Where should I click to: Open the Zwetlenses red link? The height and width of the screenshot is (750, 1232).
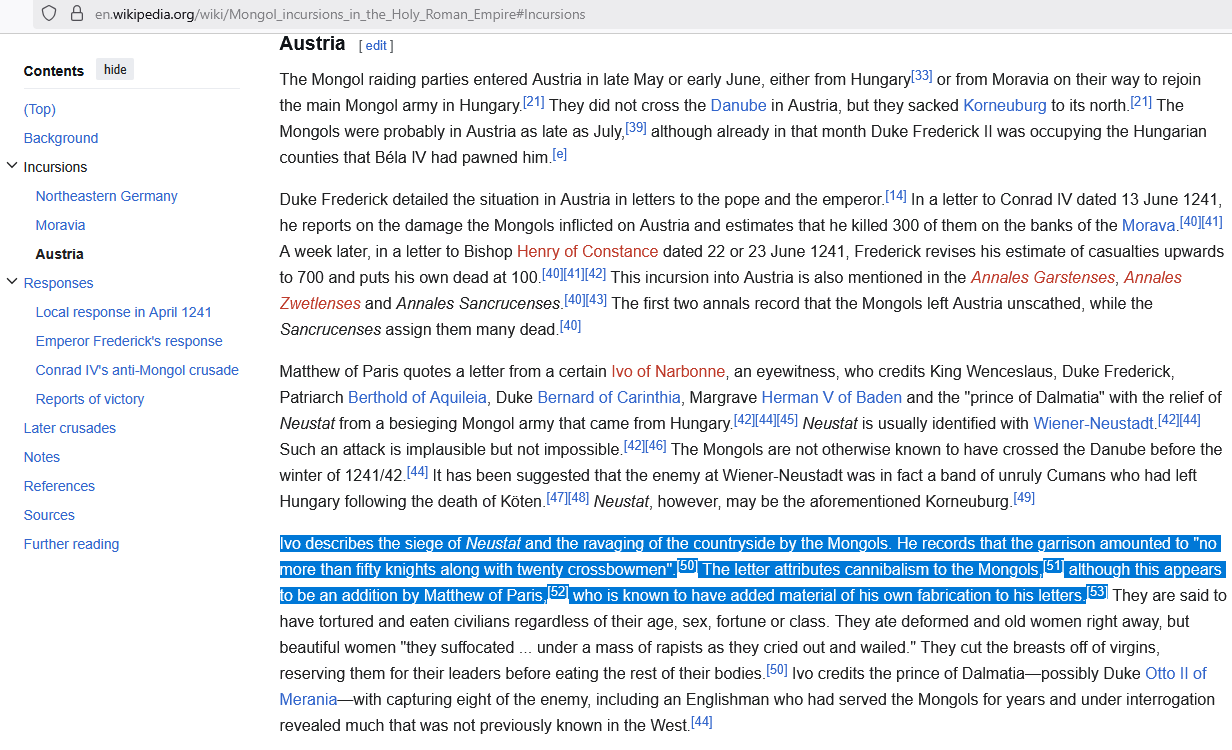320,303
